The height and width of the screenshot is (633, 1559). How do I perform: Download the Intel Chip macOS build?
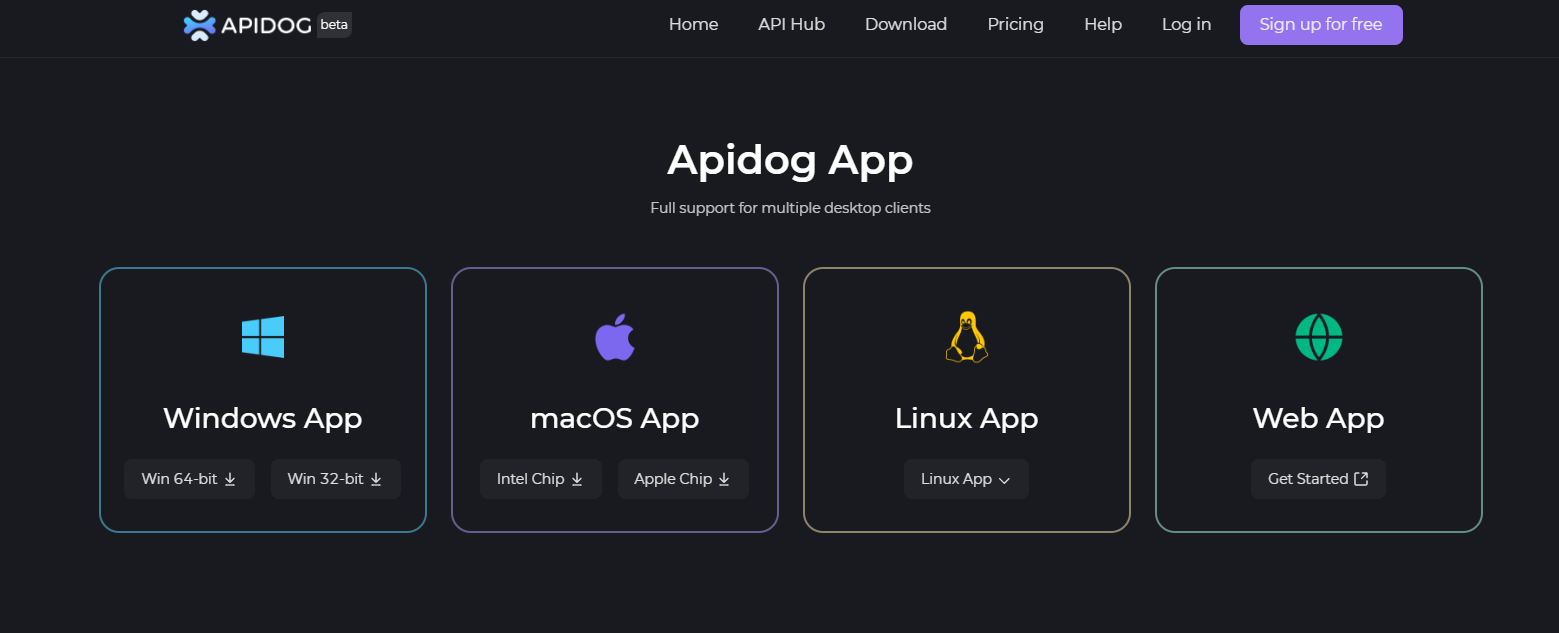point(541,479)
